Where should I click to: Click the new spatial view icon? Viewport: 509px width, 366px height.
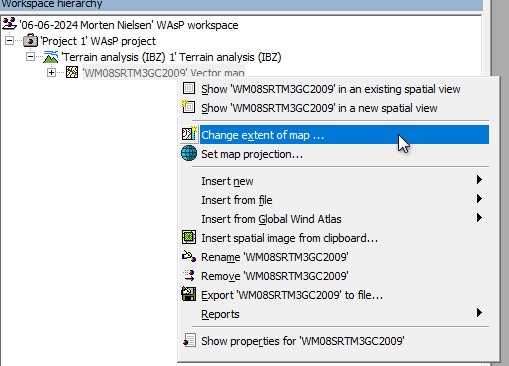[189, 107]
